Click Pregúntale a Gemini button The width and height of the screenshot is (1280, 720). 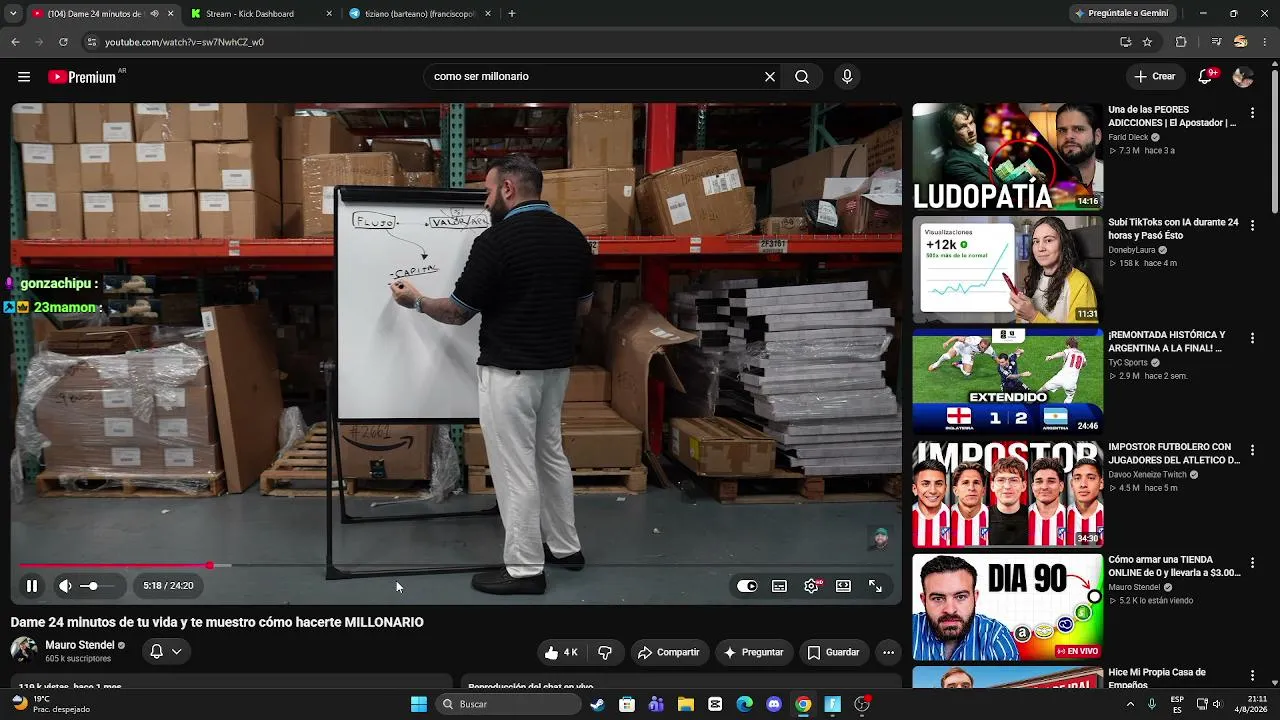click(x=1121, y=14)
